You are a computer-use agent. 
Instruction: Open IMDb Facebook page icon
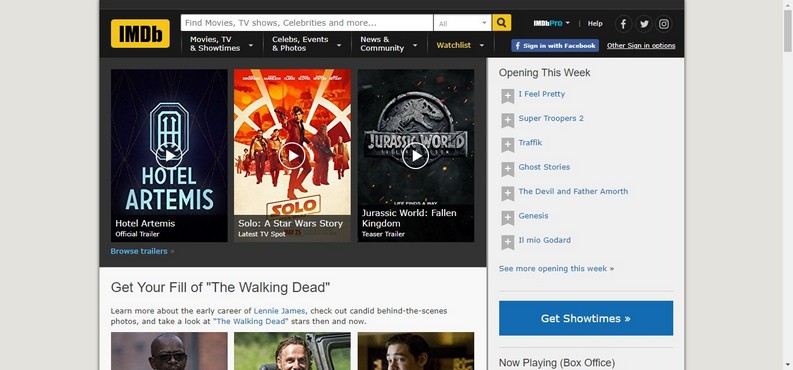click(x=623, y=24)
